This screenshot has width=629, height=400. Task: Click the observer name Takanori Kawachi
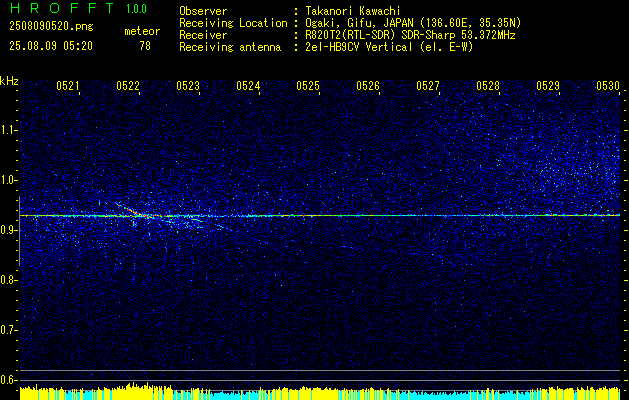pos(353,11)
